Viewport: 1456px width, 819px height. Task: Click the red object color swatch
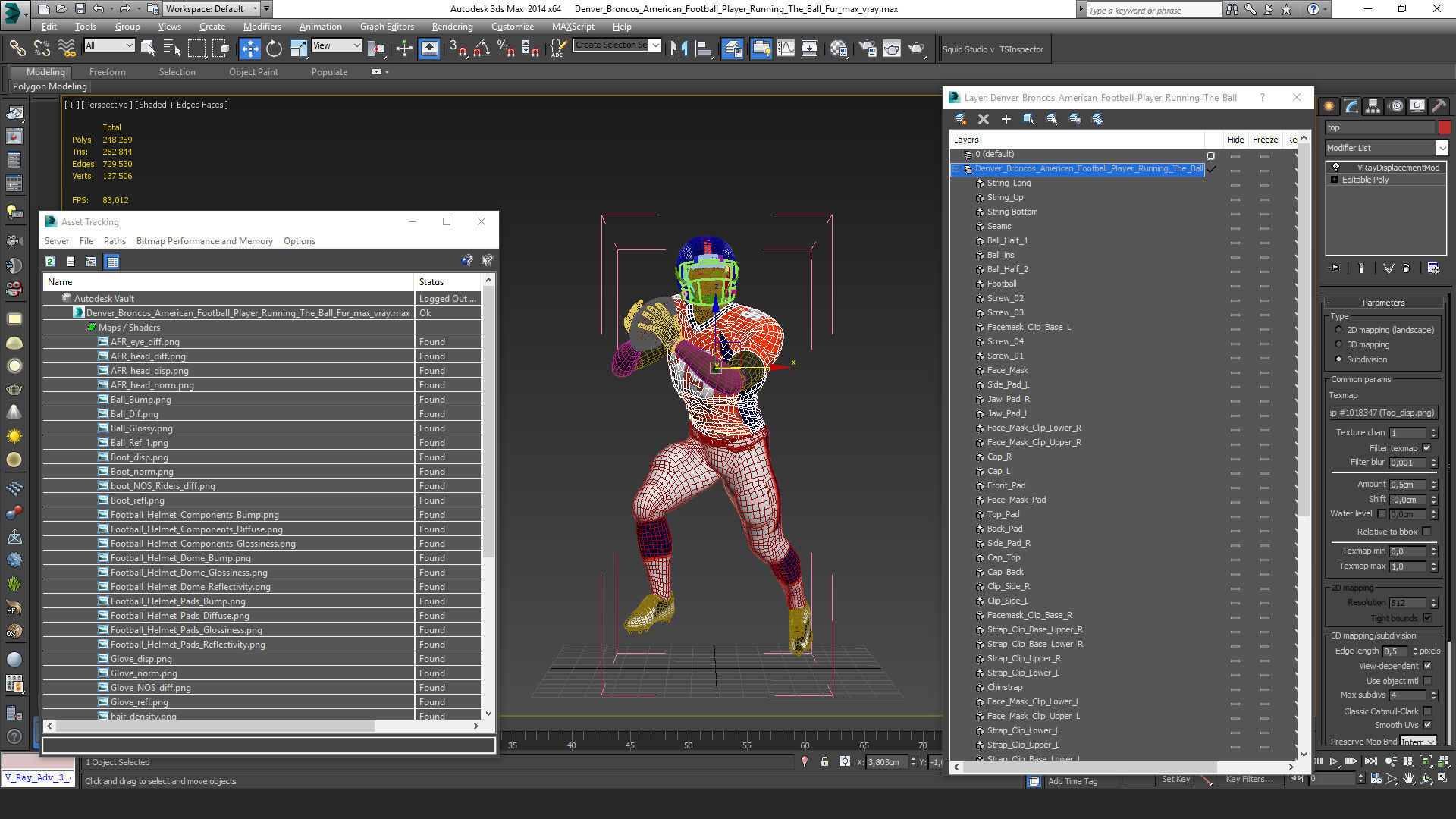click(x=1445, y=127)
